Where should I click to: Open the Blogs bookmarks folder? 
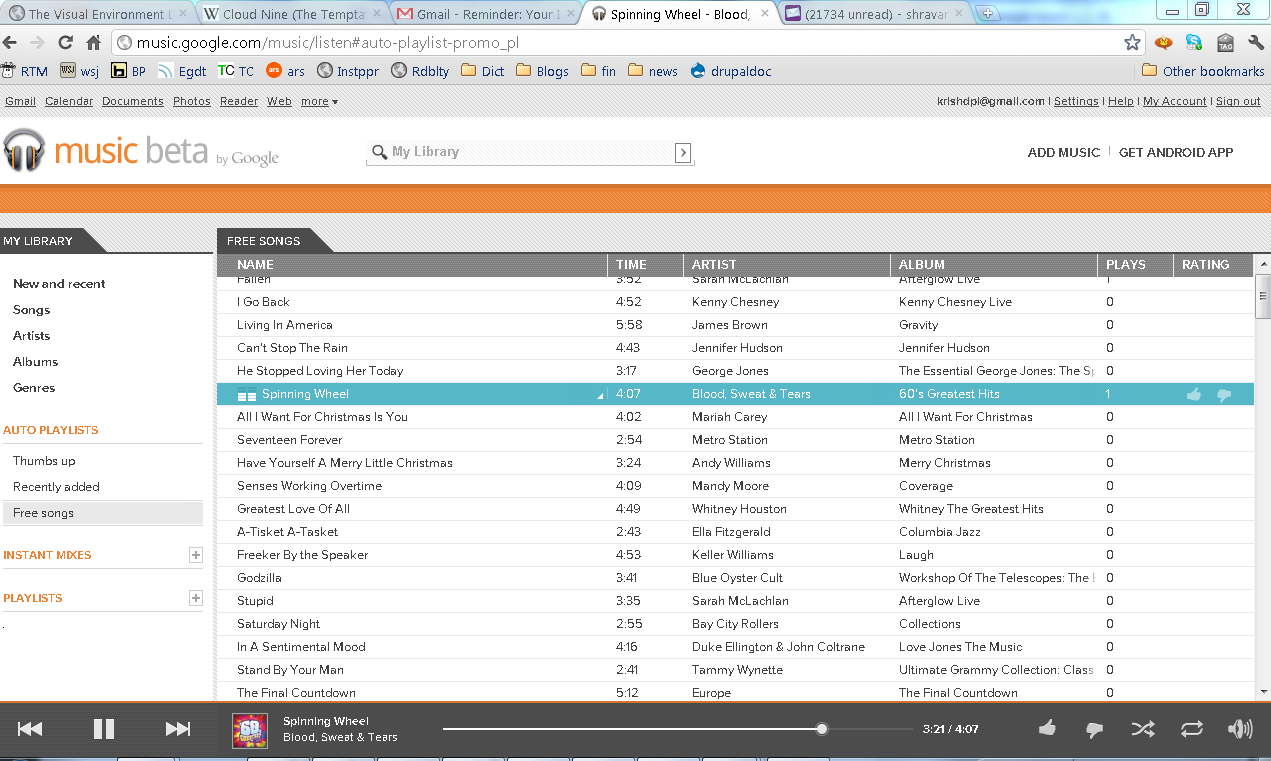542,71
